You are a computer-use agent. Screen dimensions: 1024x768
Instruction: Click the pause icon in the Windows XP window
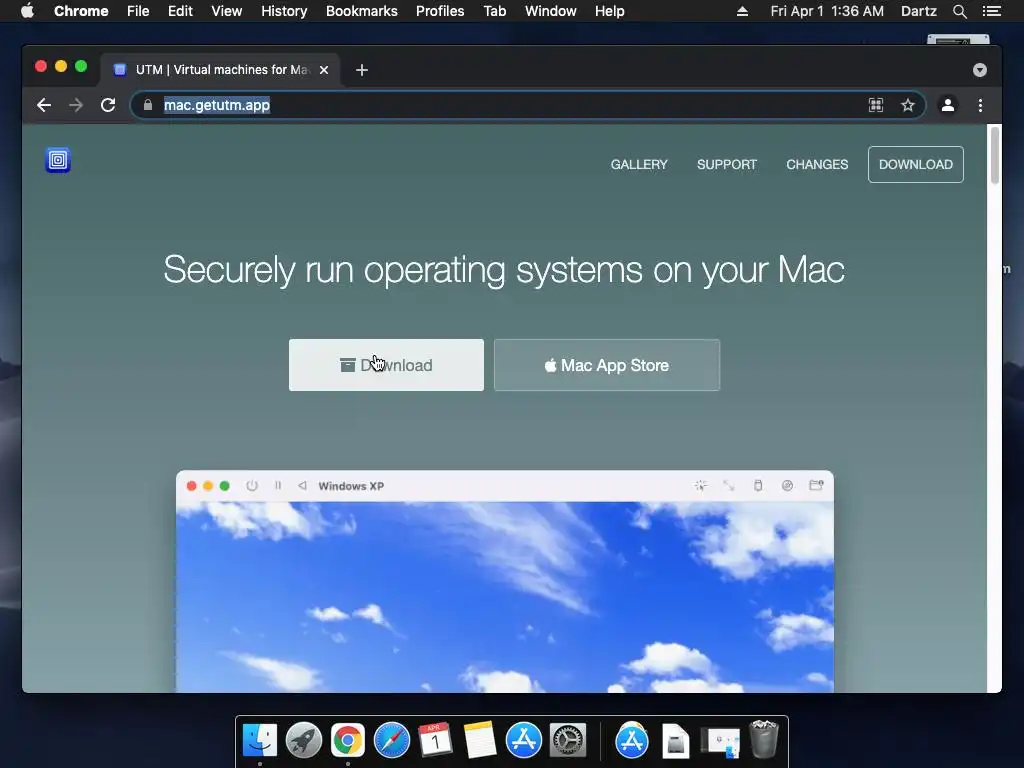pos(278,486)
